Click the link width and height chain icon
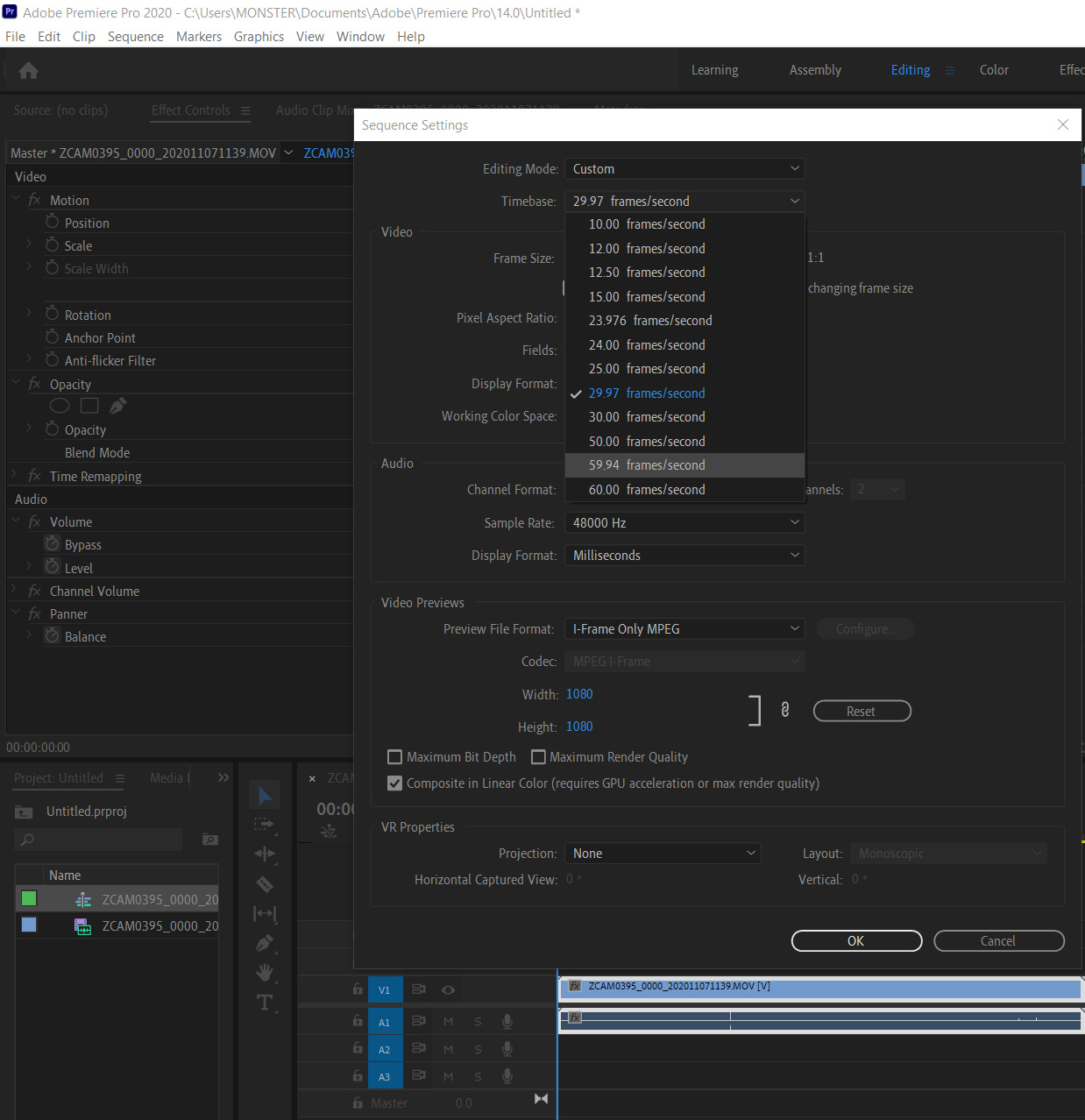1085x1120 pixels. [x=785, y=710]
